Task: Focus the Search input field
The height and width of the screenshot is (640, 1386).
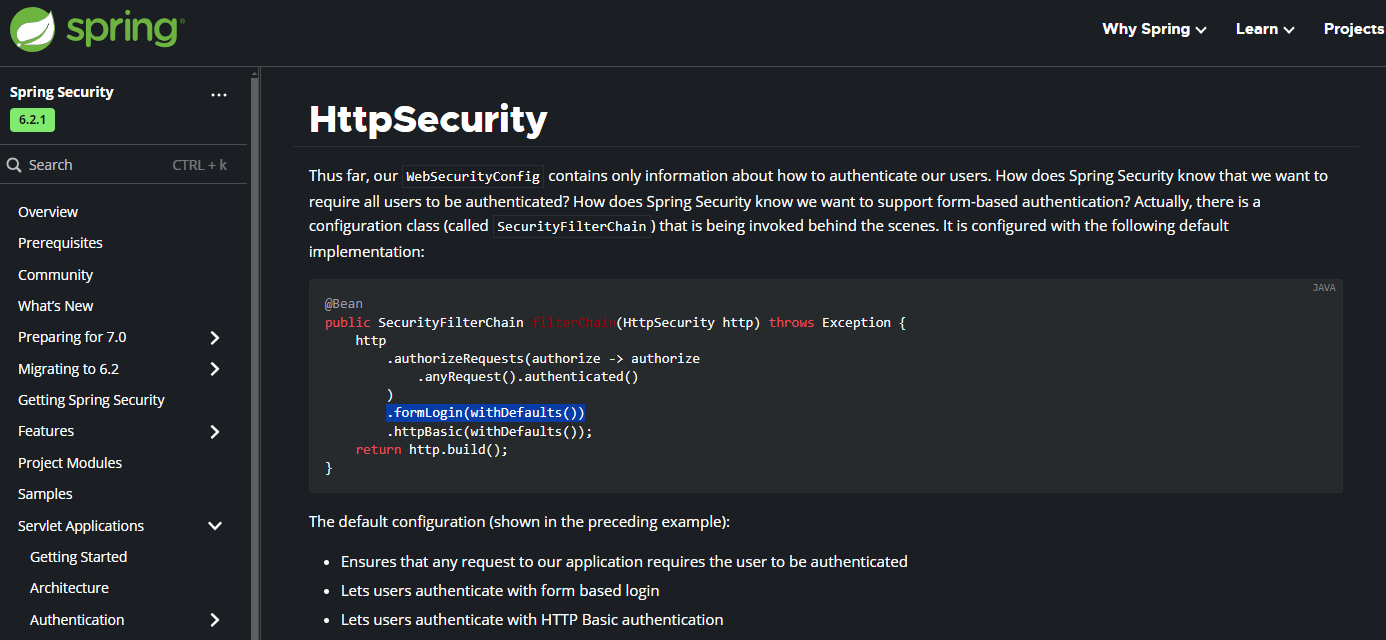Action: point(123,165)
